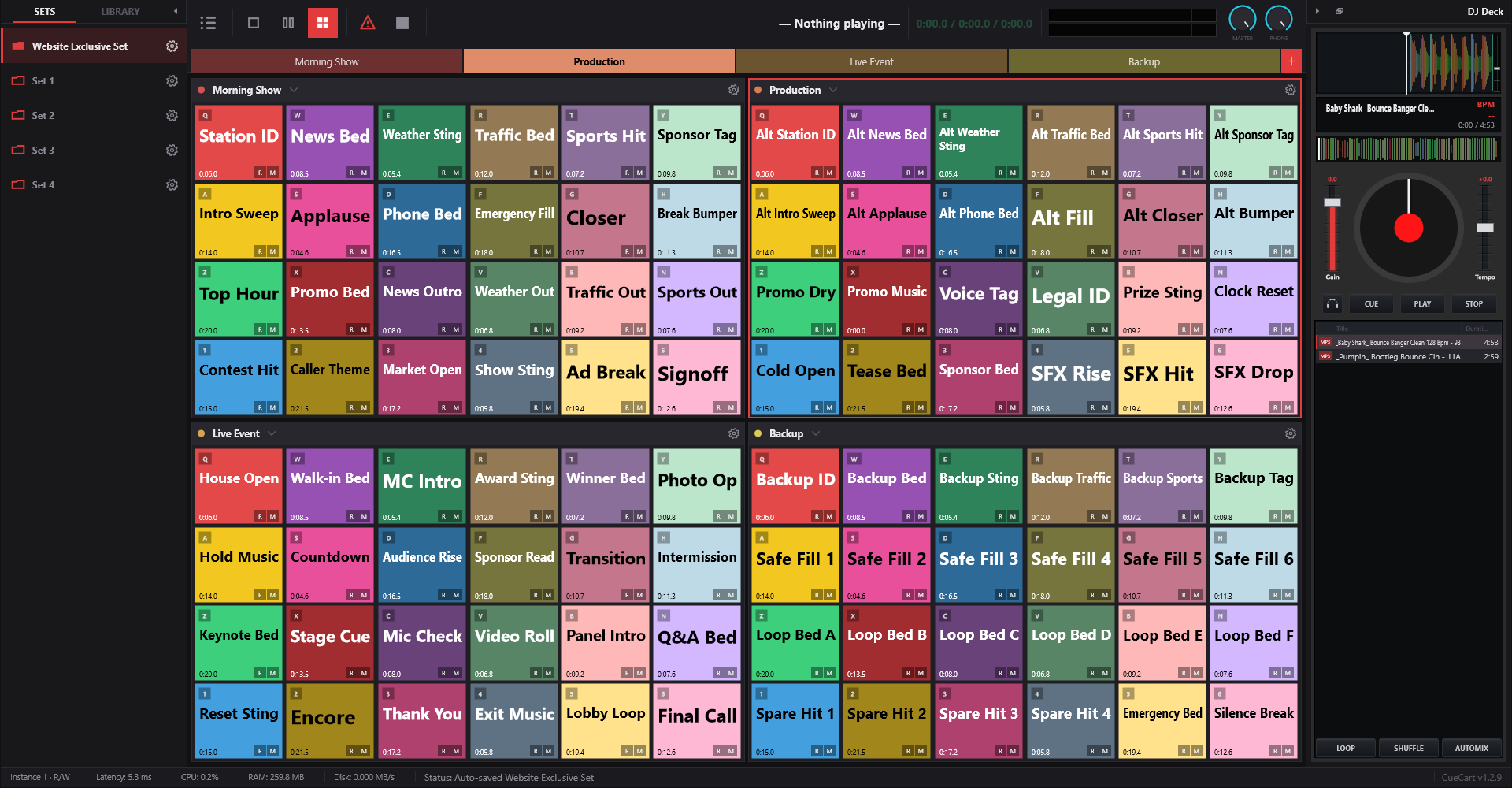Expand Live Event panel dropdown chevron
This screenshot has width=1512, height=788.
pos(272,434)
